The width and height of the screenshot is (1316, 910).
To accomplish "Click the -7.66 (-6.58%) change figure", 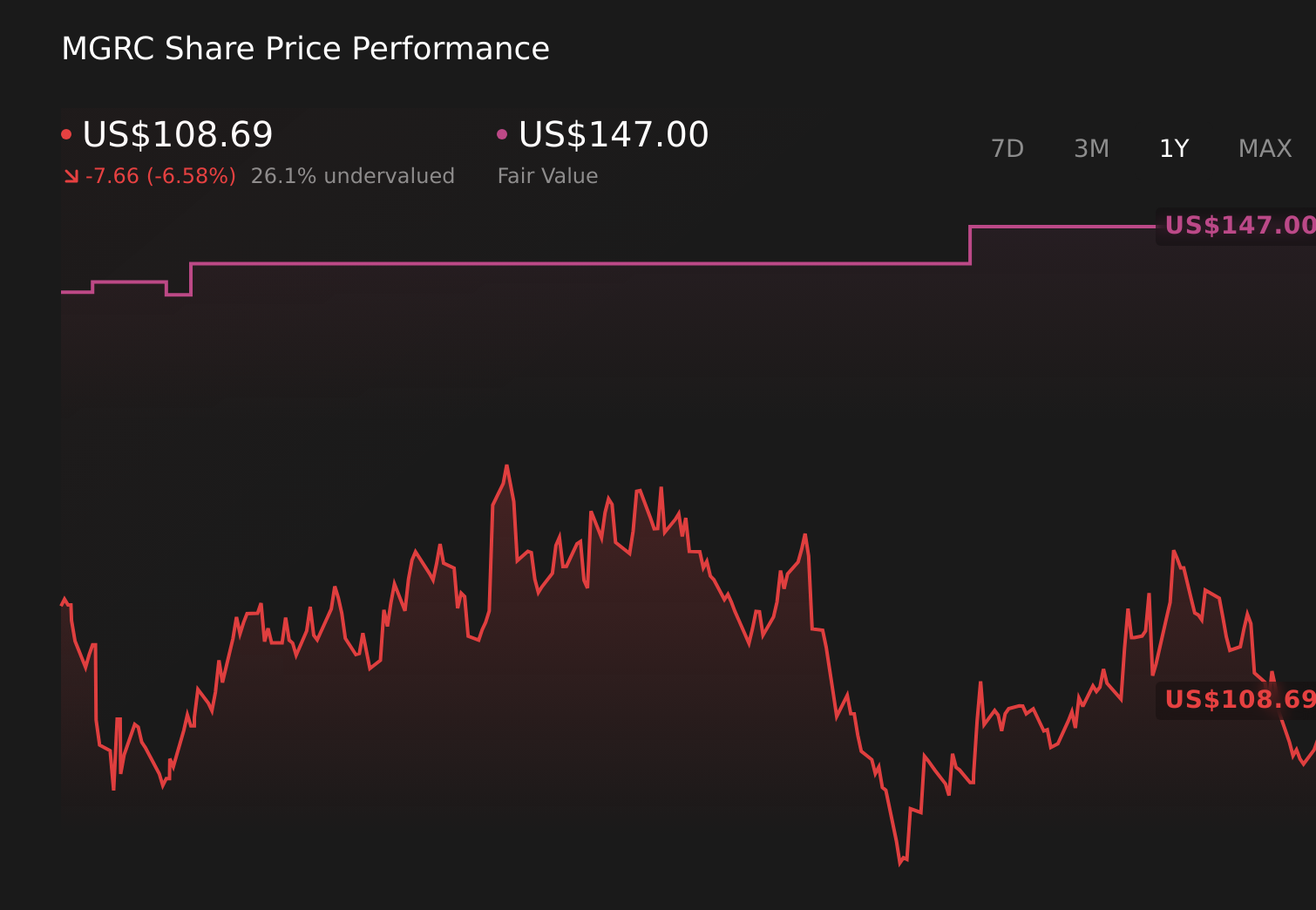I will tap(161, 175).
